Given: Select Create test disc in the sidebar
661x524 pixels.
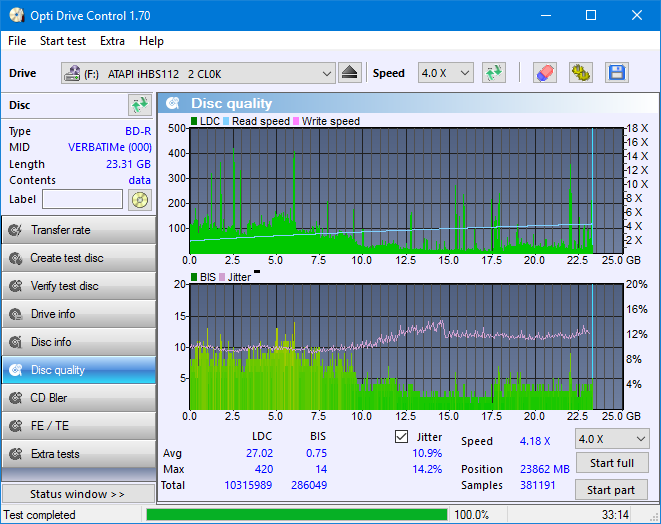Looking at the screenshot, I should pyautogui.click(x=79, y=258).
